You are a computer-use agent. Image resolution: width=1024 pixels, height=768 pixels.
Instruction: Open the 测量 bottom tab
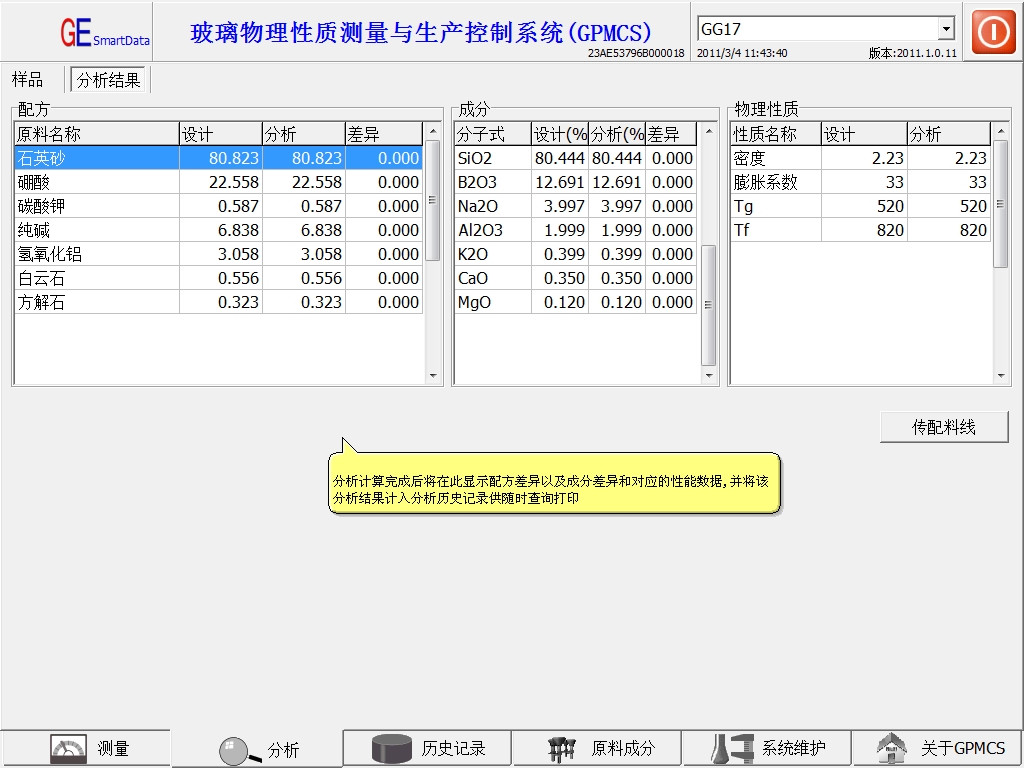86,748
